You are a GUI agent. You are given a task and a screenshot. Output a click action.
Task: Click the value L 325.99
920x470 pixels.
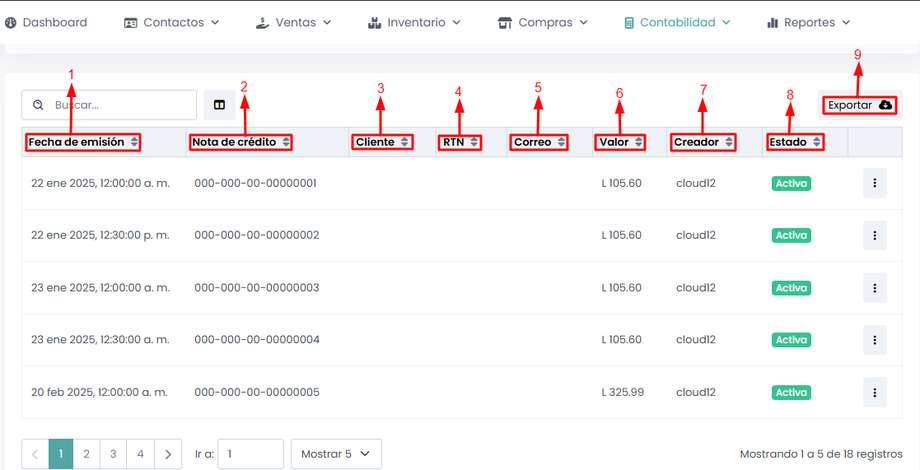(623, 393)
